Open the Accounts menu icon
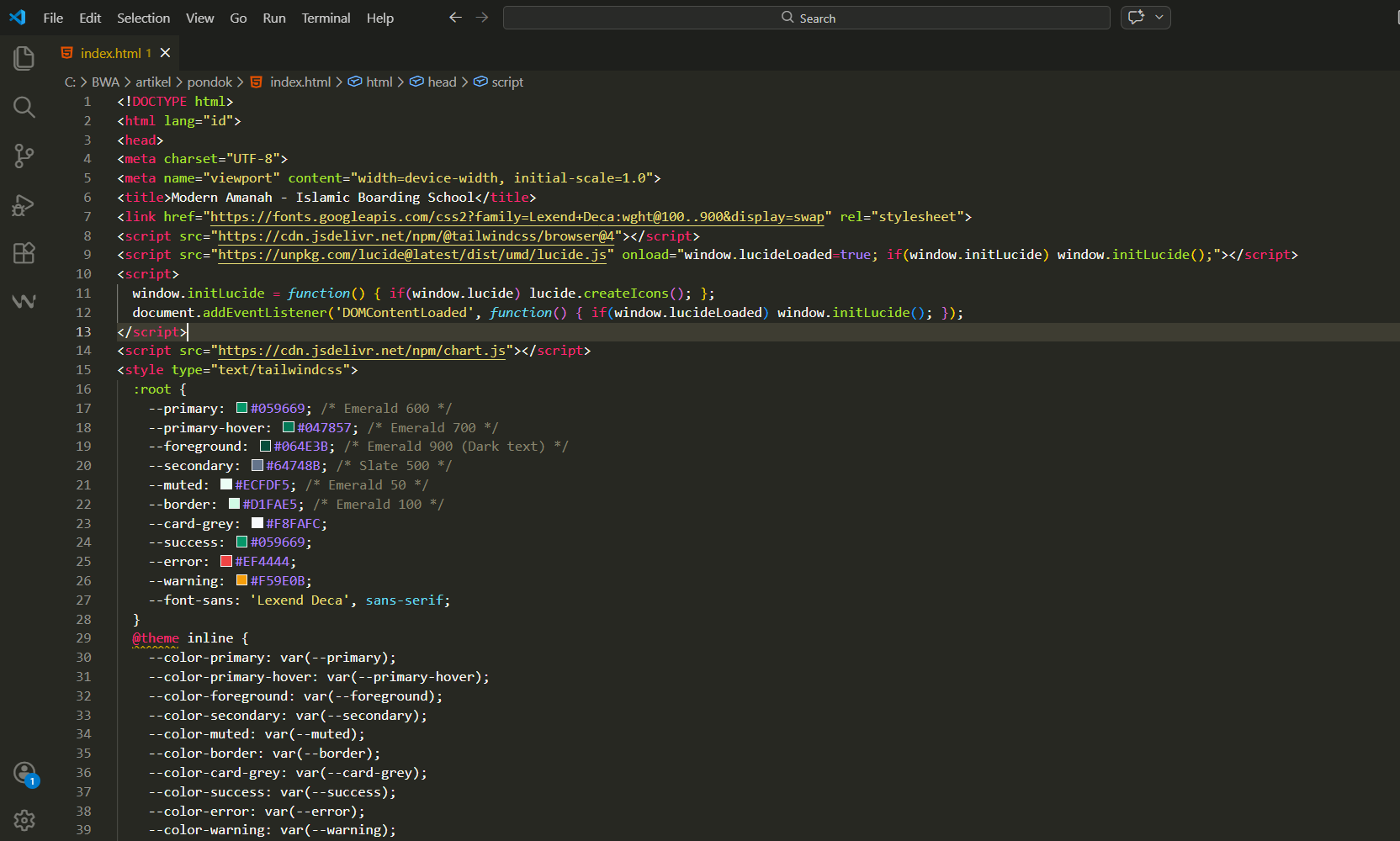This screenshot has width=1400, height=841. tap(24, 772)
